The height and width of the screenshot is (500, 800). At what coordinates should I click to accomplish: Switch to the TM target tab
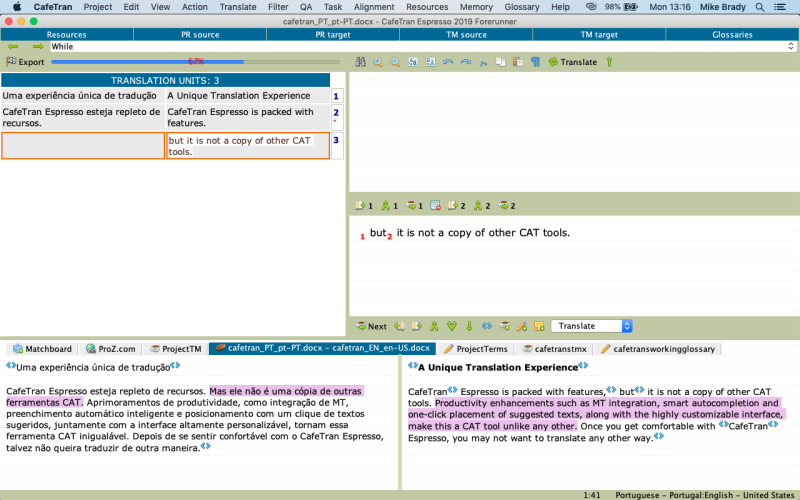pos(599,35)
